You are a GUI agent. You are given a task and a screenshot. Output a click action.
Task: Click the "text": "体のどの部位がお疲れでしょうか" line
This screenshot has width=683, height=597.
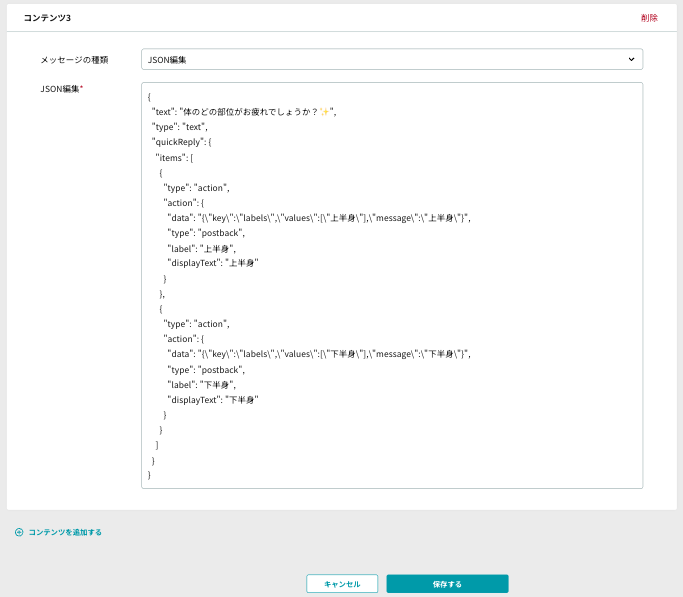click(244, 112)
